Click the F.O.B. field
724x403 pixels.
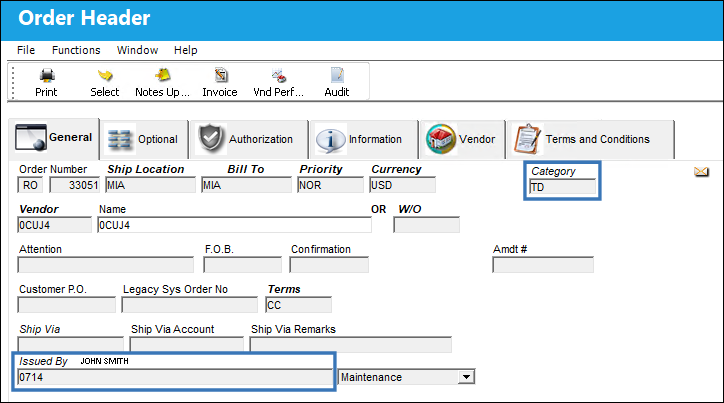pos(242,265)
